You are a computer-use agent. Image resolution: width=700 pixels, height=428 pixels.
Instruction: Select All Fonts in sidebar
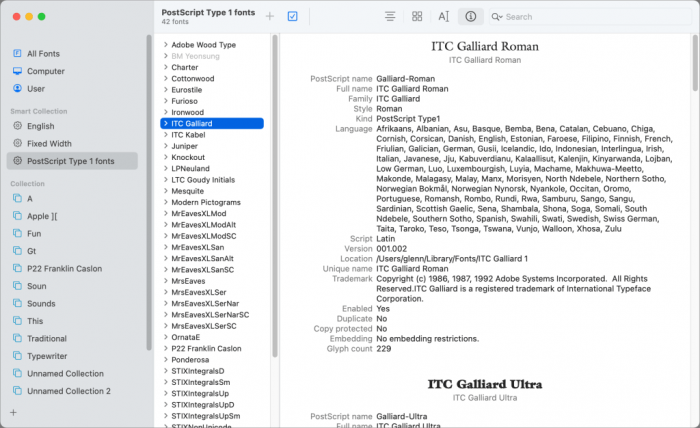point(43,54)
